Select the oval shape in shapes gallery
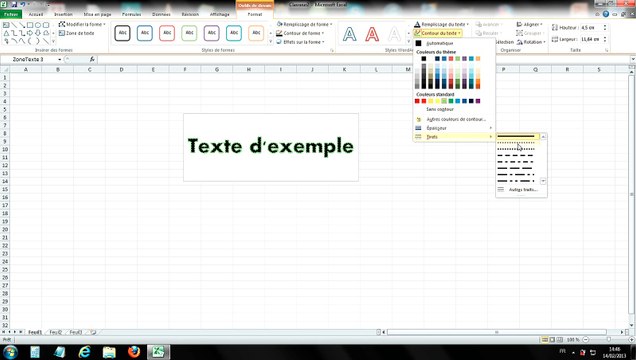This screenshot has height=360, width=636. coord(38,25)
